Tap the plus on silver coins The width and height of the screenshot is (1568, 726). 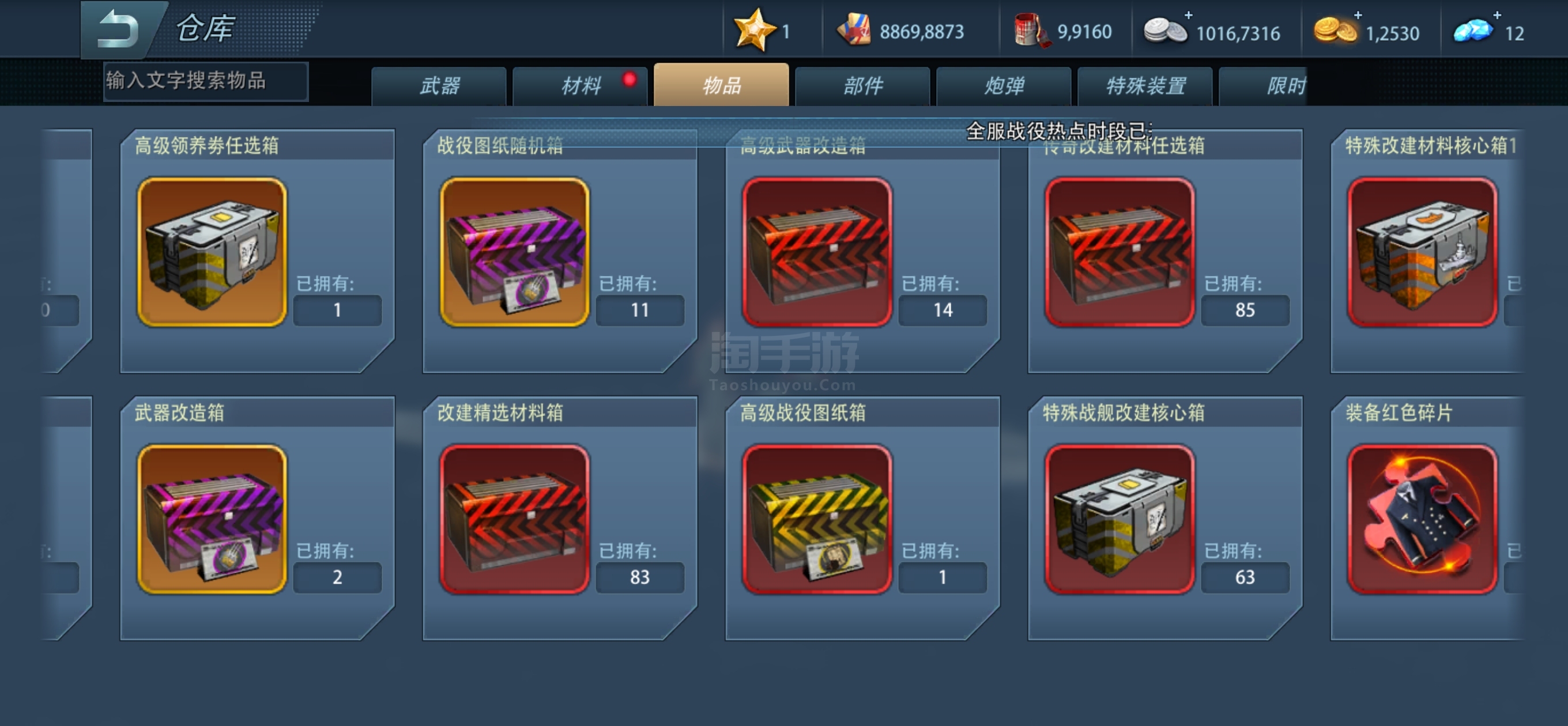coord(1188,14)
